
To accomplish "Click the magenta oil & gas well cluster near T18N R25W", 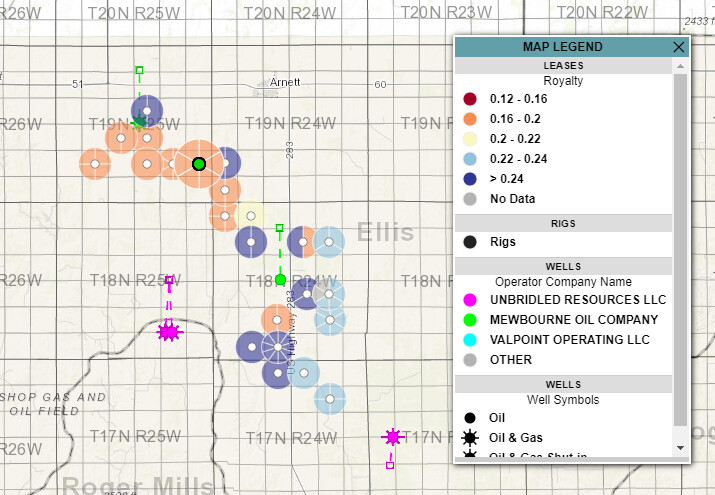I will (x=168, y=332).
